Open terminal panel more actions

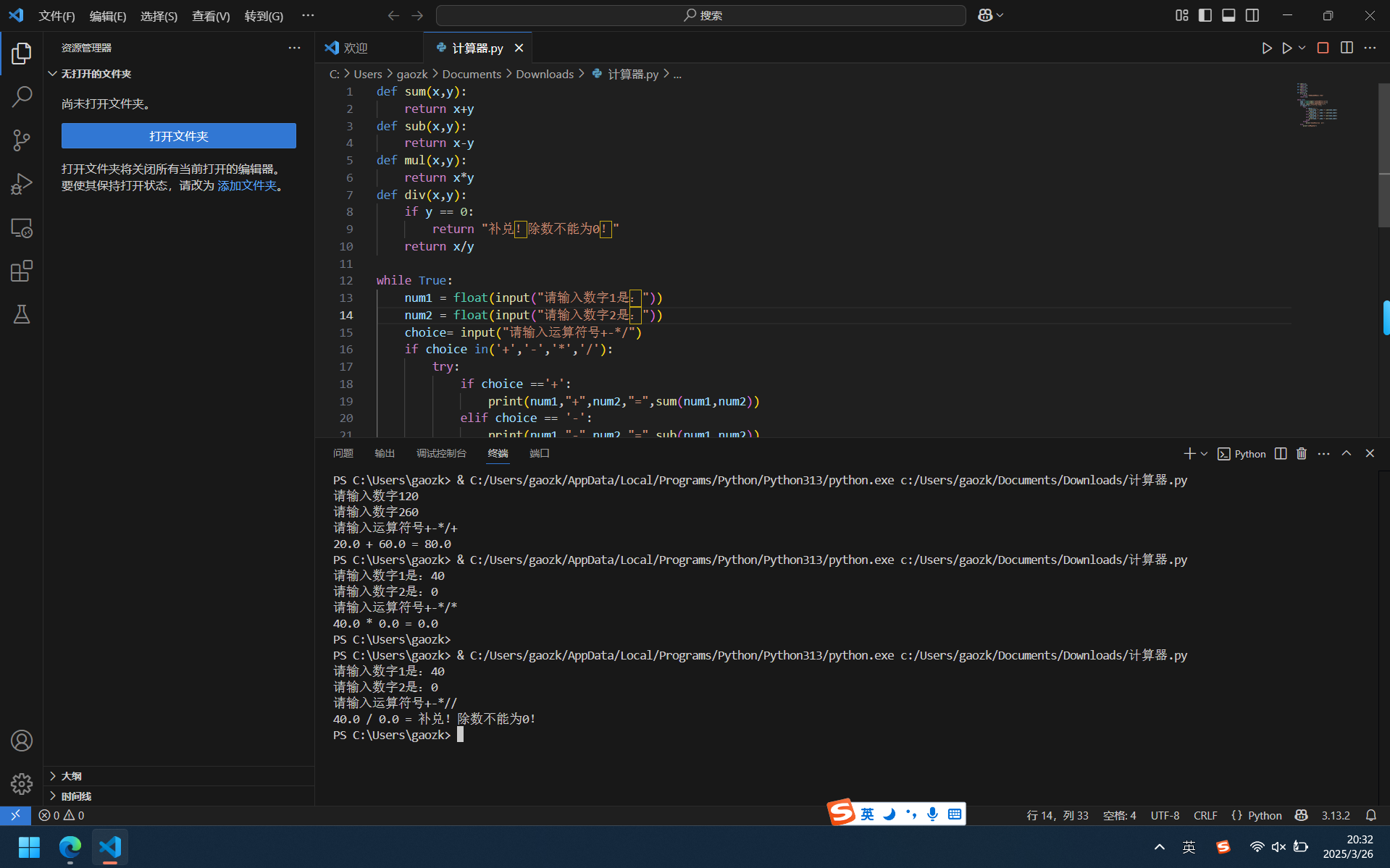point(1324,453)
